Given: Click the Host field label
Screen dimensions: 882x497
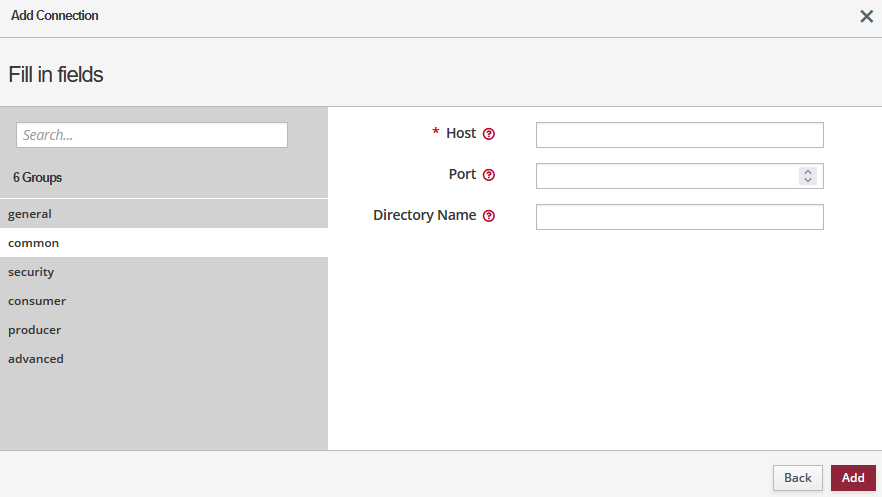Looking at the screenshot, I should 461,133.
